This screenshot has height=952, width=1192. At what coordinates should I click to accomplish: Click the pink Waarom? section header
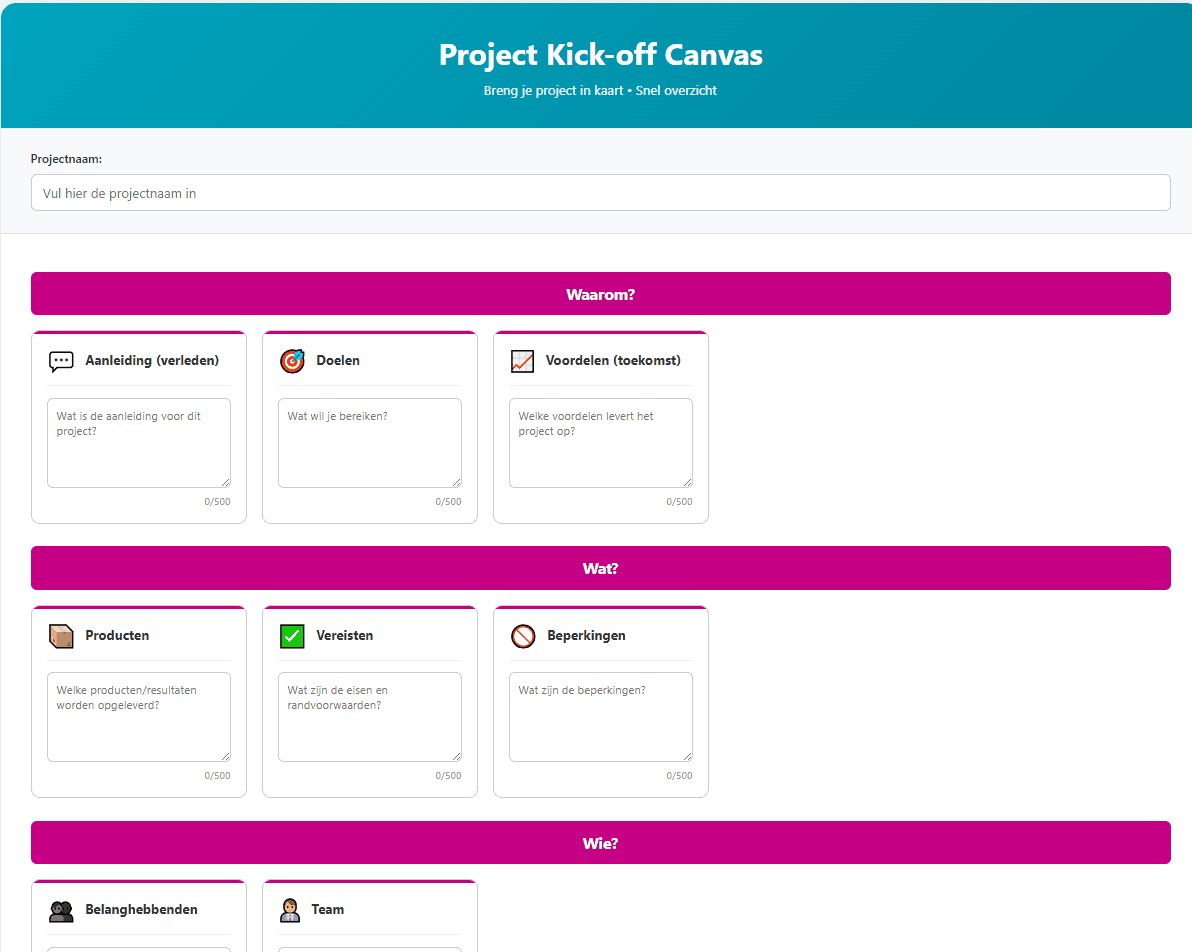click(x=600, y=293)
